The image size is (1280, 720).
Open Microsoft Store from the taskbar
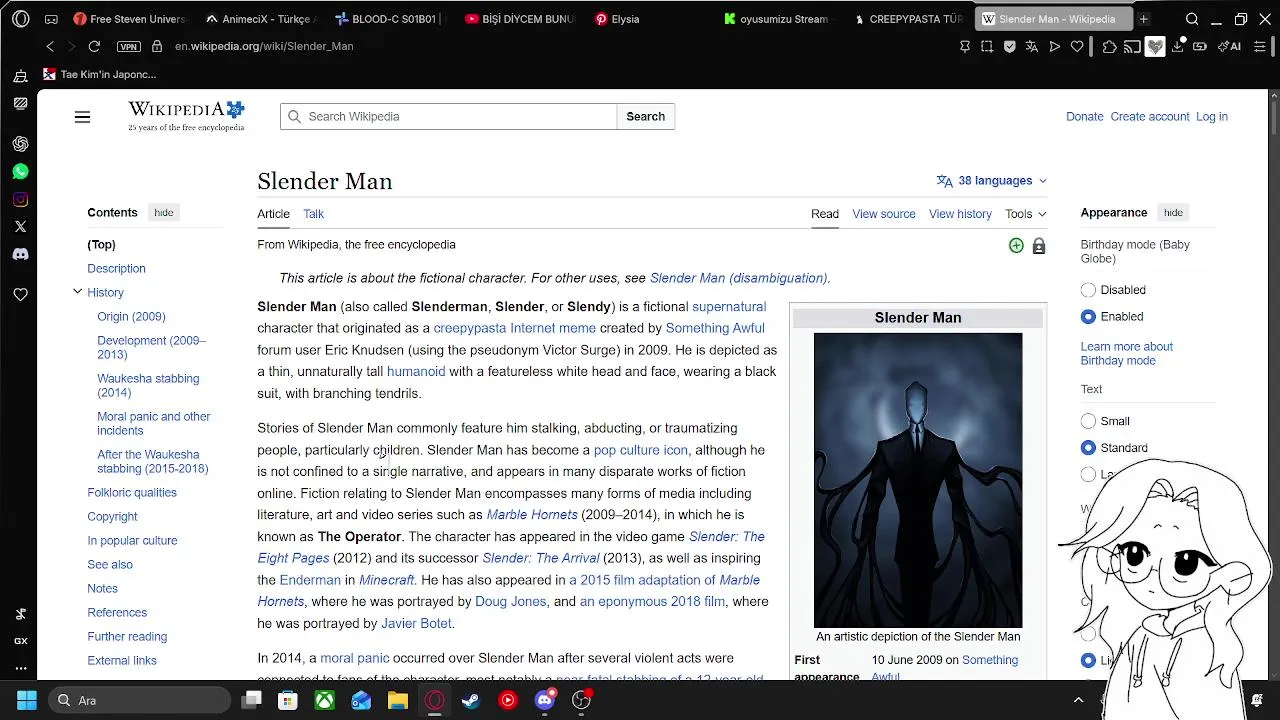(288, 700)
